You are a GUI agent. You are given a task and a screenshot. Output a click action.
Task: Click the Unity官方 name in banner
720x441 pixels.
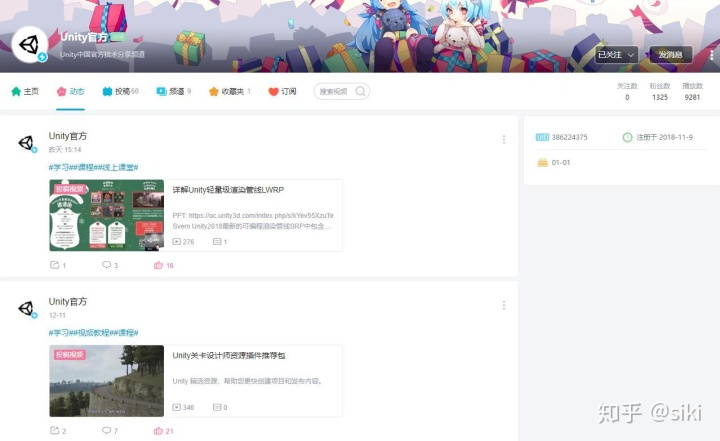[84, 37]
